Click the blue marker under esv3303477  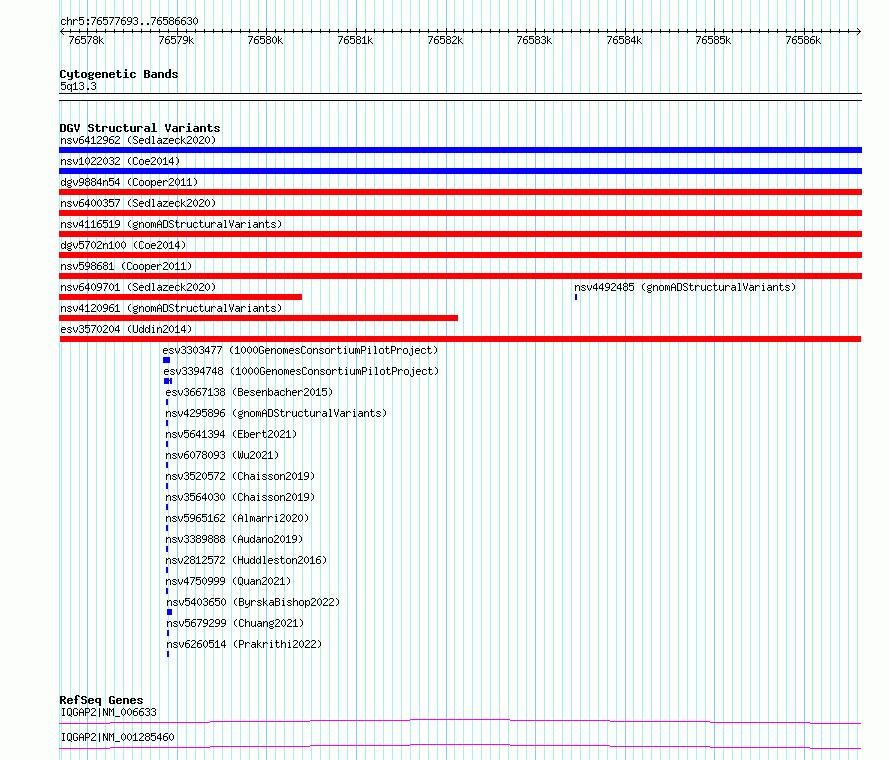click(x=166, y=360)
